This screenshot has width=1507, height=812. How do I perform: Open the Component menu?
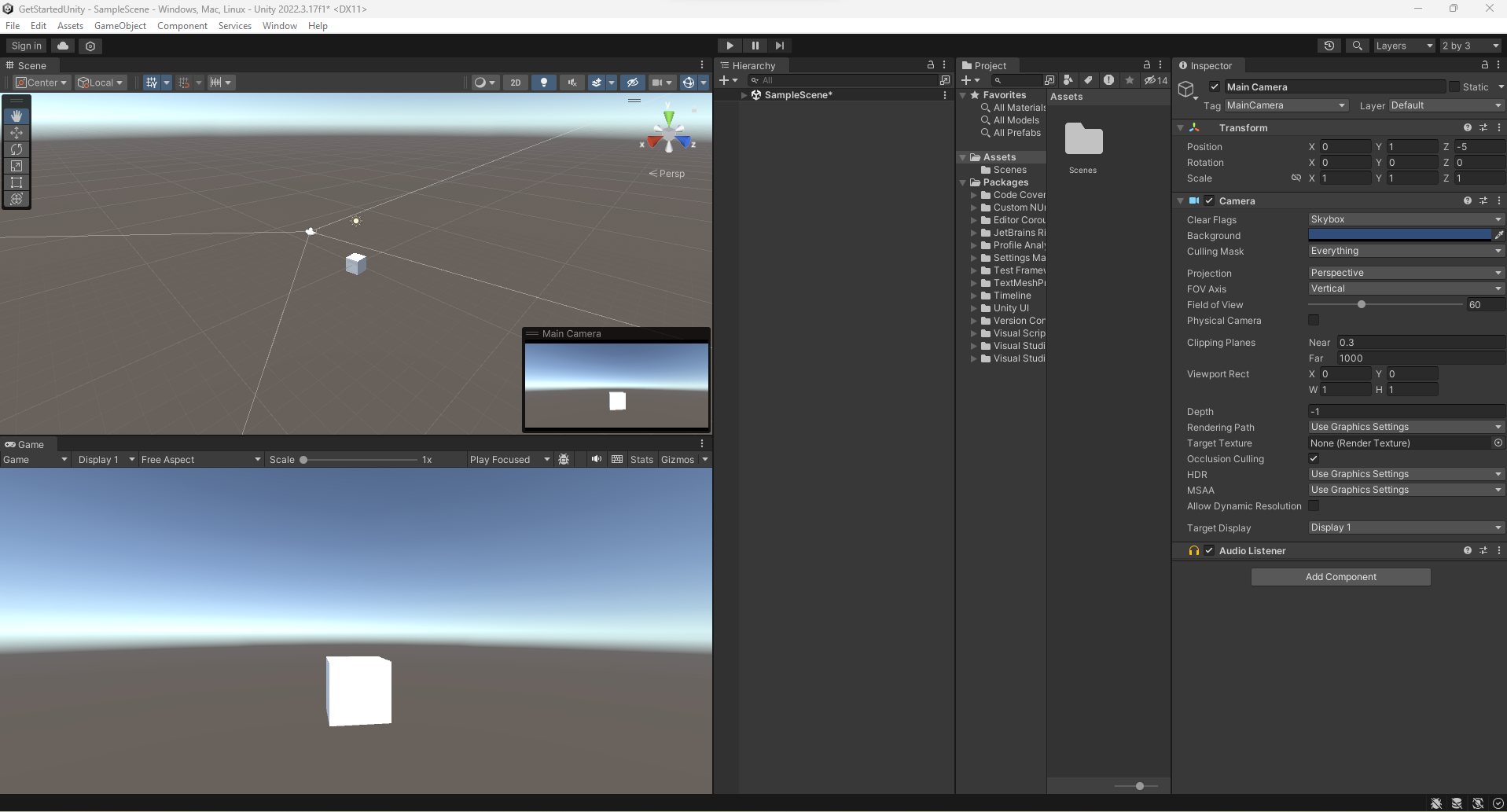pyautogui.click(x=182, y=26)
